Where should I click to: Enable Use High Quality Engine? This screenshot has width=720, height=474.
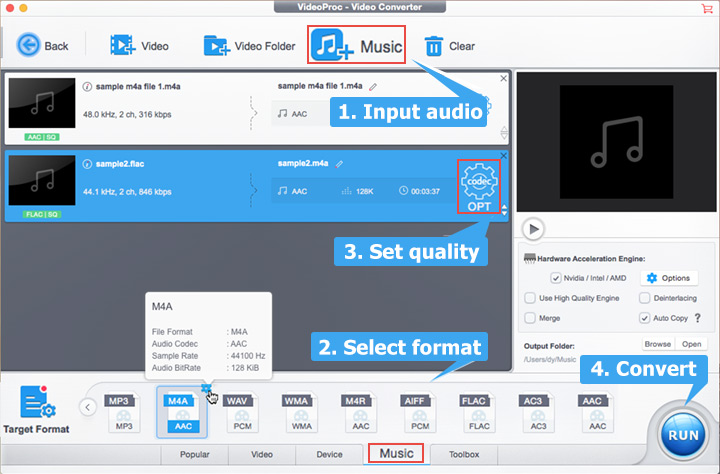pos(530,298)
